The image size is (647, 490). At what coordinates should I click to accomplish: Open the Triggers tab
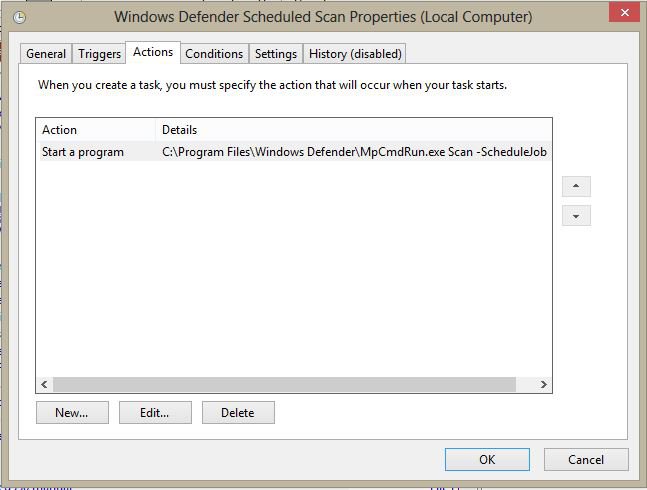click(x=99, y=54)
